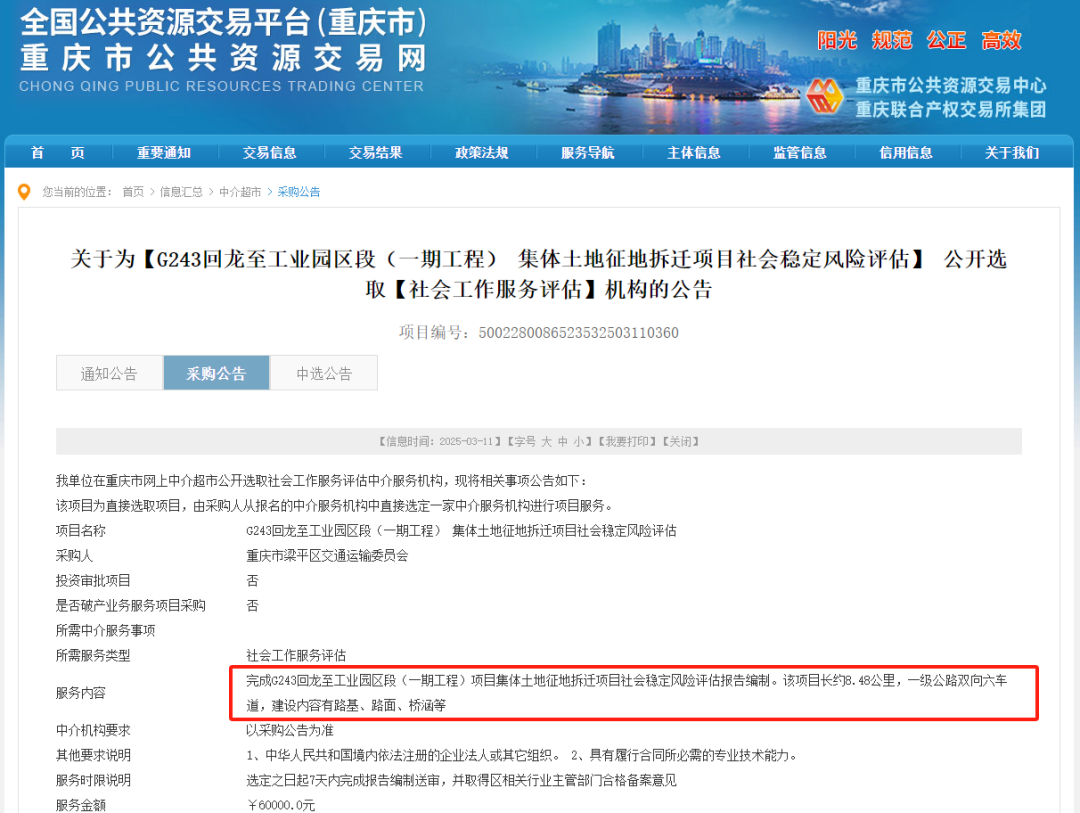The image size is (1080, 813).
Task: Click the 其他要求说明 label
Action: [93, 755]
